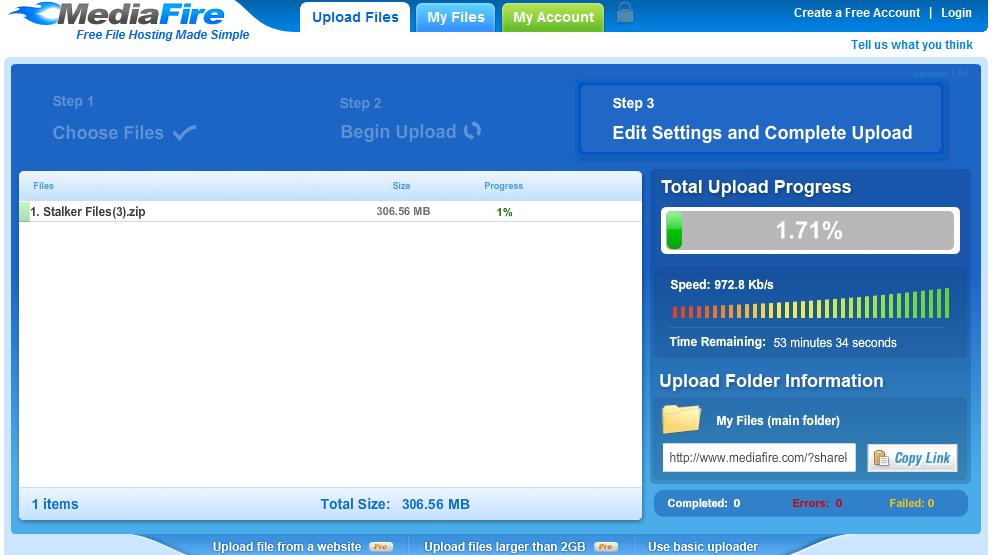Click Step 2 Begin Upload
Screen dimensions: 994x555
coord(410,119)
